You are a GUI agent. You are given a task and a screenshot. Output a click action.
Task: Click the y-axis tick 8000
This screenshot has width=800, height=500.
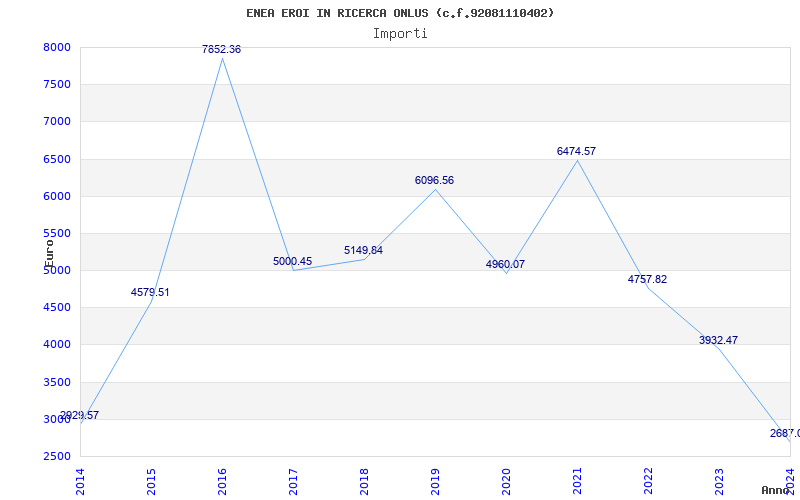57,47
